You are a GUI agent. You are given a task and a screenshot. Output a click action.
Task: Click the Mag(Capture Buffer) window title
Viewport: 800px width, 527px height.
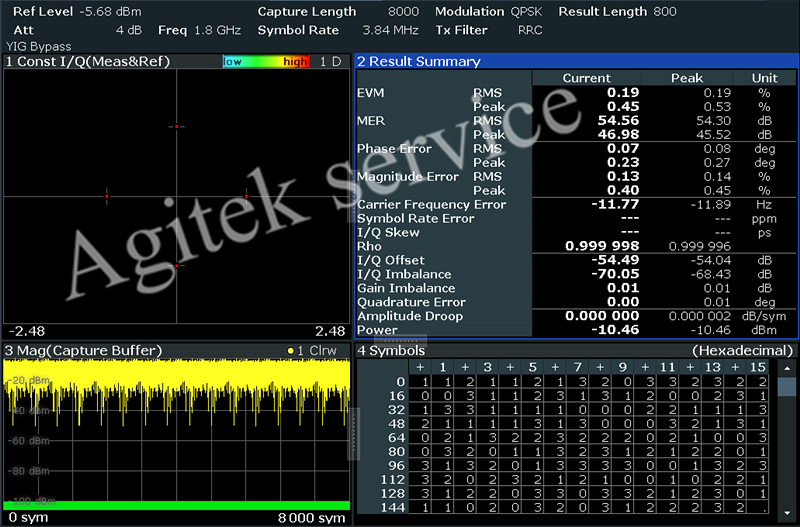pyautogui.click(x=83, y=350)
